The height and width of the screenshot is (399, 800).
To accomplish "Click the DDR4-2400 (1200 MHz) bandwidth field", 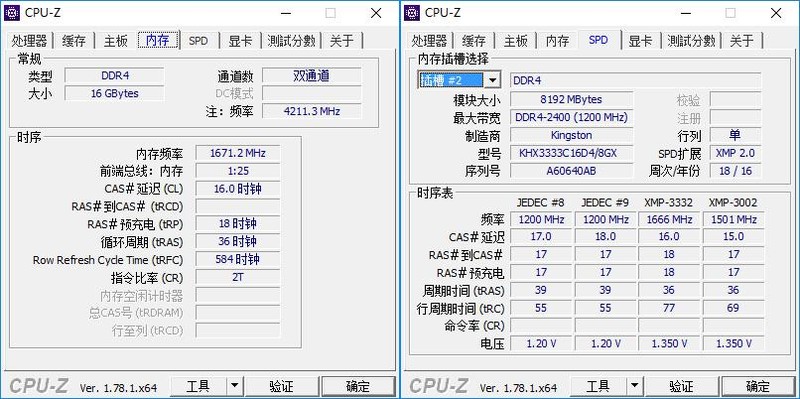I will tap(571, 117).
